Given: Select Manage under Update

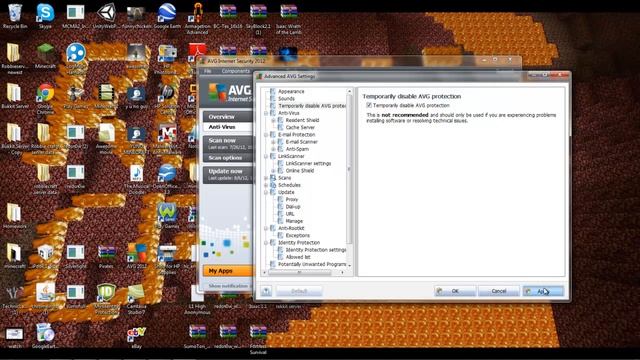Looking at the screenshot, I should click(x=294, y=221).
